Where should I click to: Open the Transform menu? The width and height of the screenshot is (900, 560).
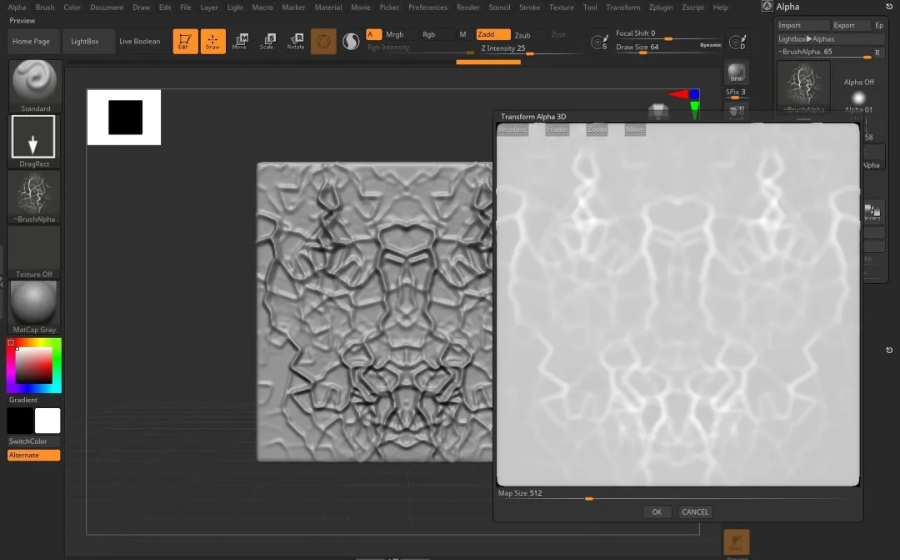point(623,7)
